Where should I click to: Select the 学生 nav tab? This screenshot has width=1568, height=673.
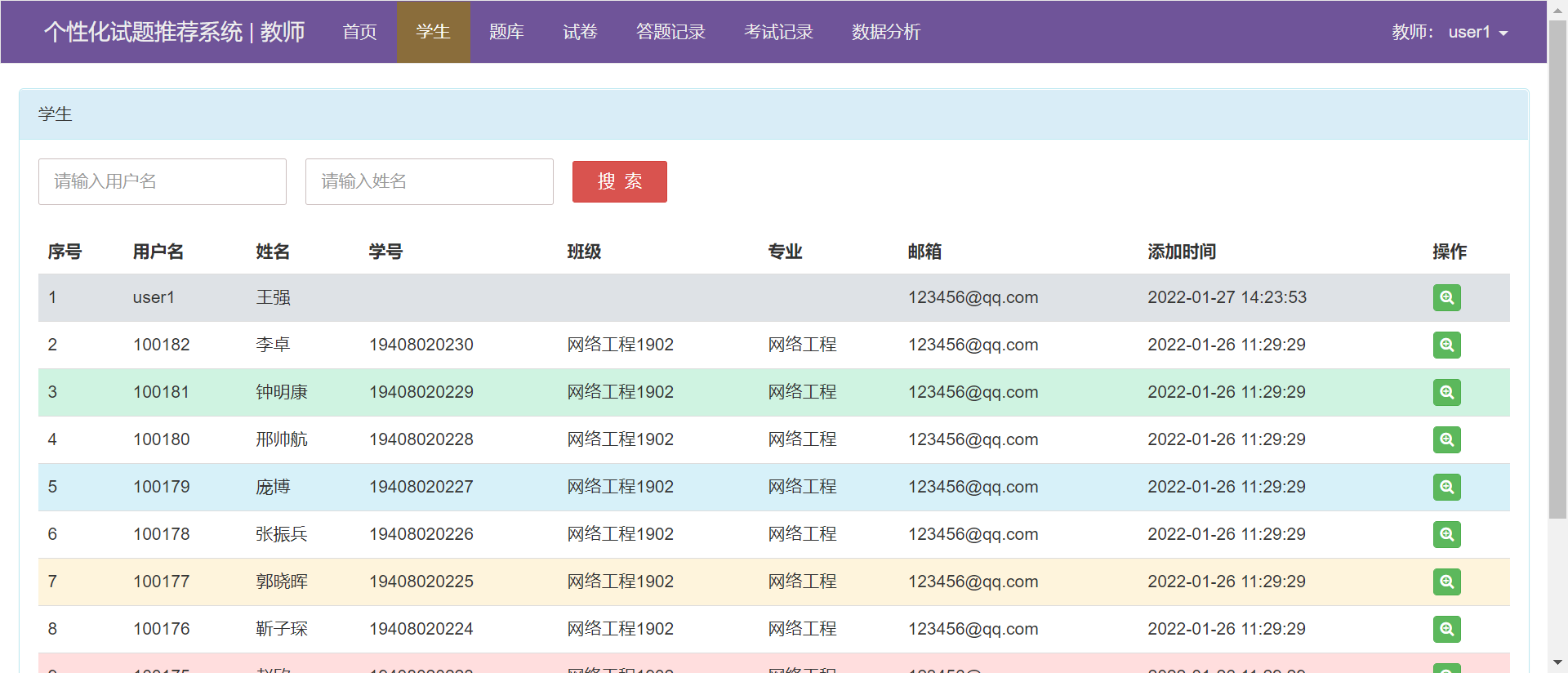(433, 32)
